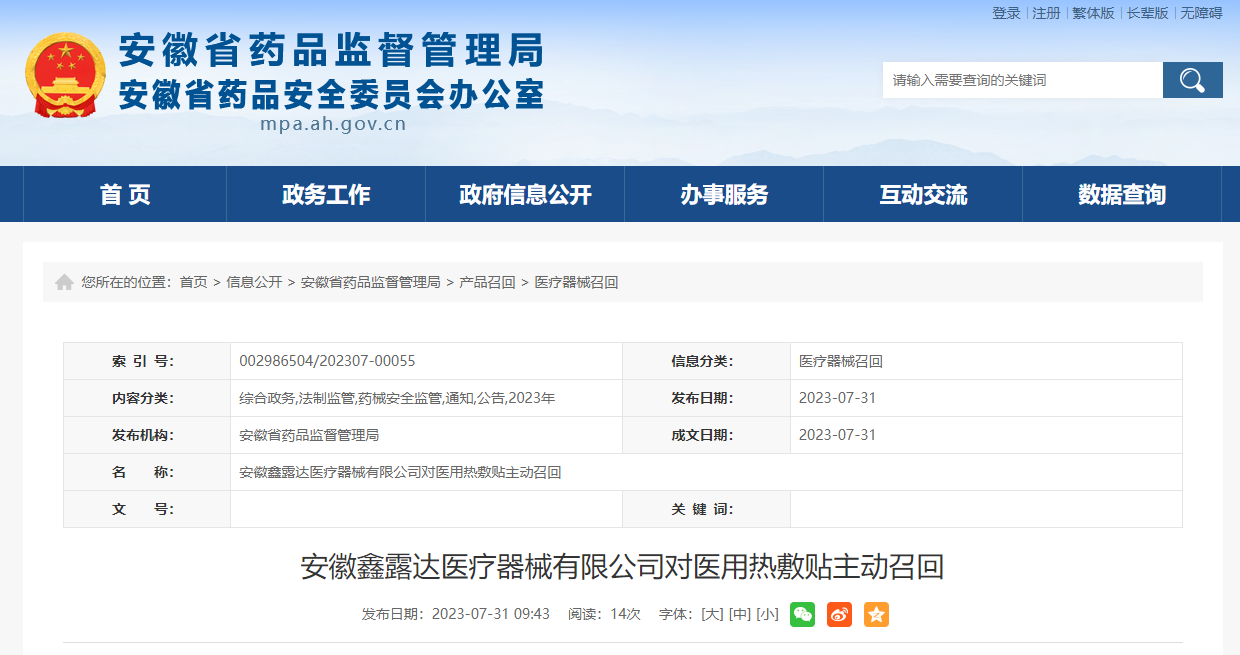Open the 无障碍 accessibility mode
This screenshot has height=655, width=1240.
coord(1201,13)
